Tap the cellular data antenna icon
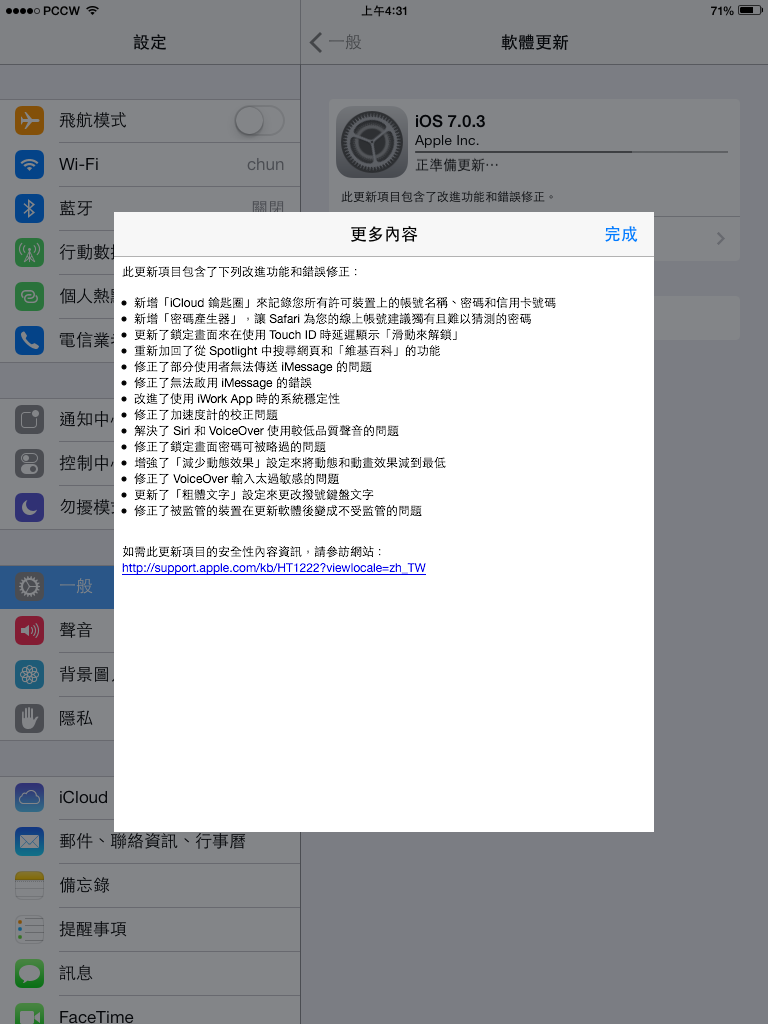Image resolution: width=768 pixels, height=1024 pixels. click(x=29, y=252)
